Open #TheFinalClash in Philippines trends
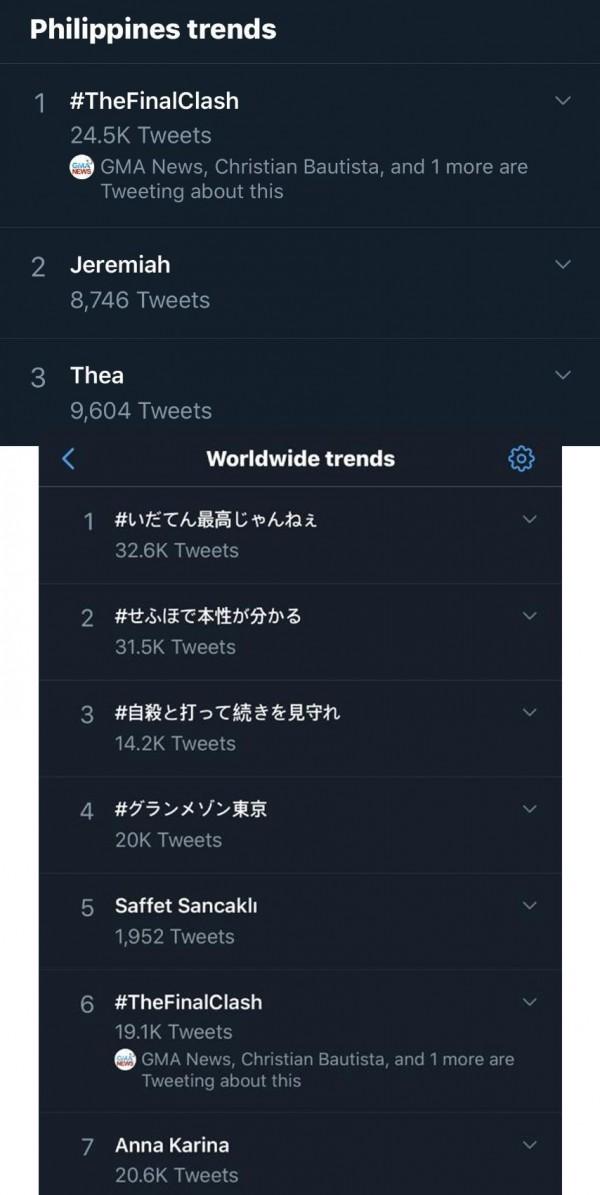600x1195 pixels. 154,101
